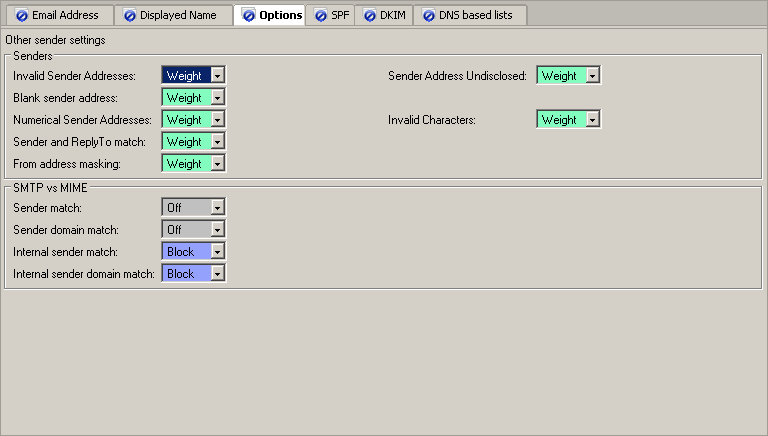768x436 pixels.
Task: Expand the Sender domain match dropdown
Action: point(217,230)
